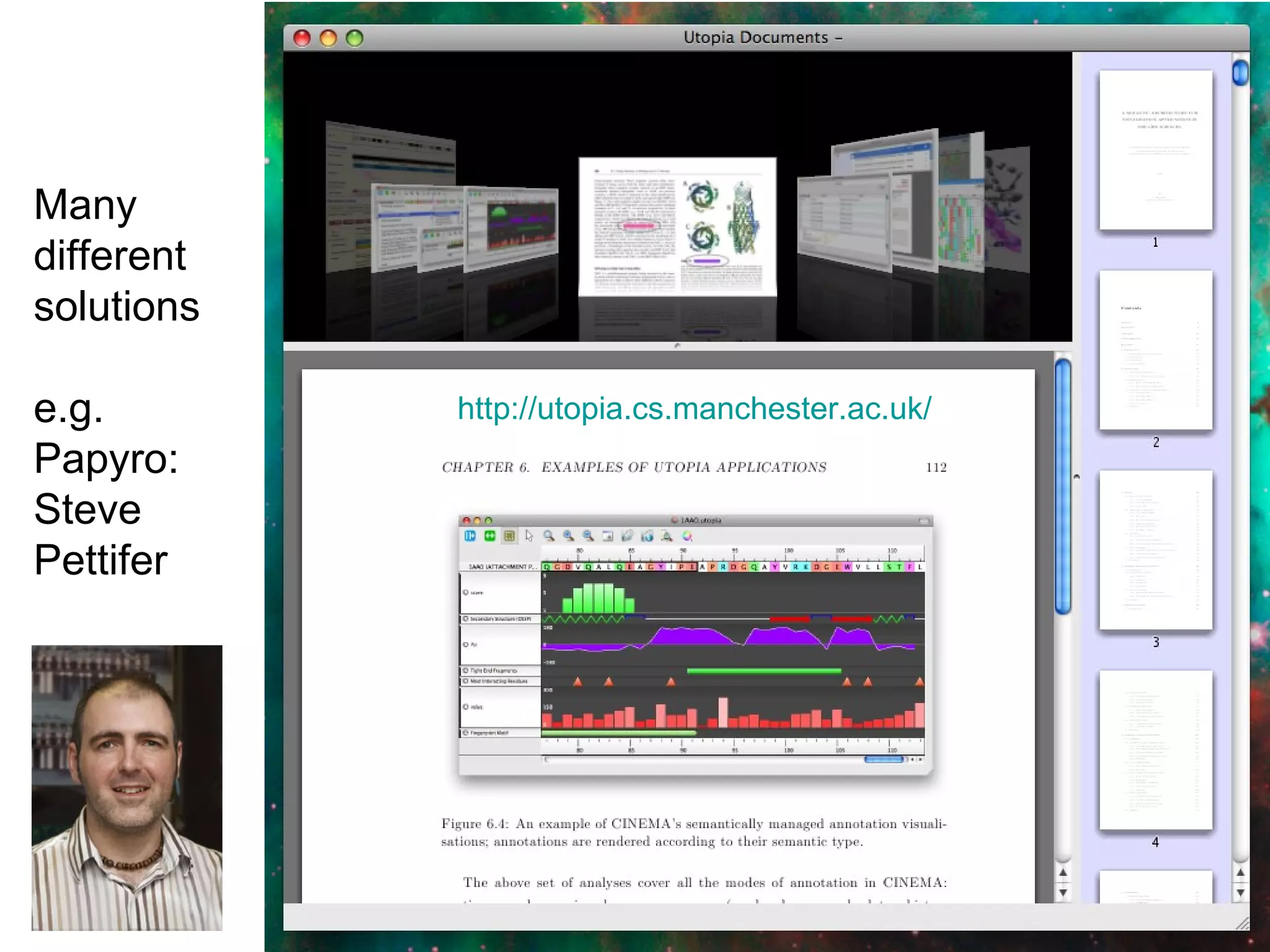Click the first magnifying glass zoom icon
Screen dimensions: 1270x952
(549, 536)
